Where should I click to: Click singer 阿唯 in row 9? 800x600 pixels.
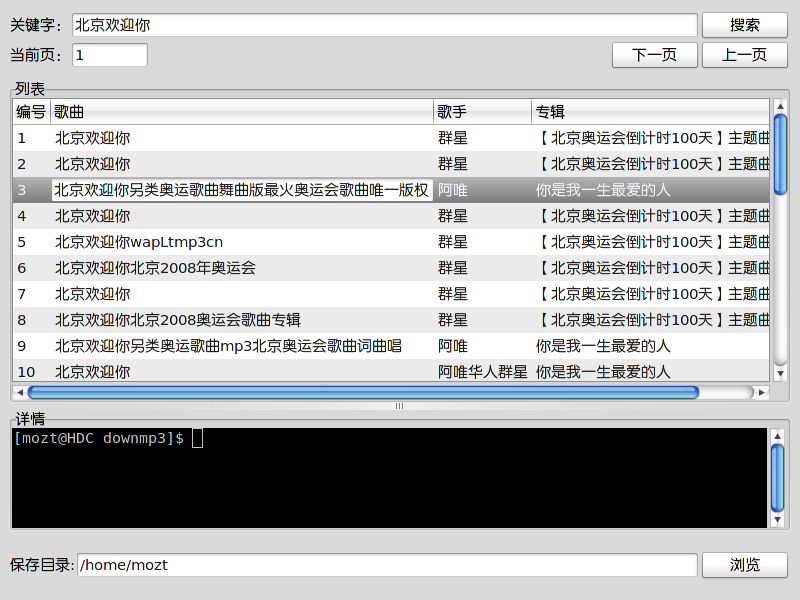[x=453, y=346]
